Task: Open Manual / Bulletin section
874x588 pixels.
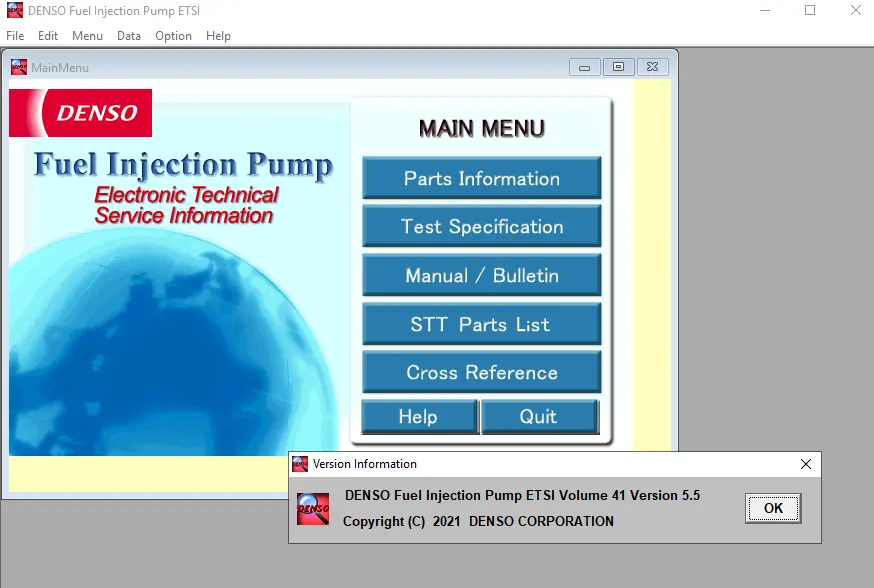Action: click(482, 275)
